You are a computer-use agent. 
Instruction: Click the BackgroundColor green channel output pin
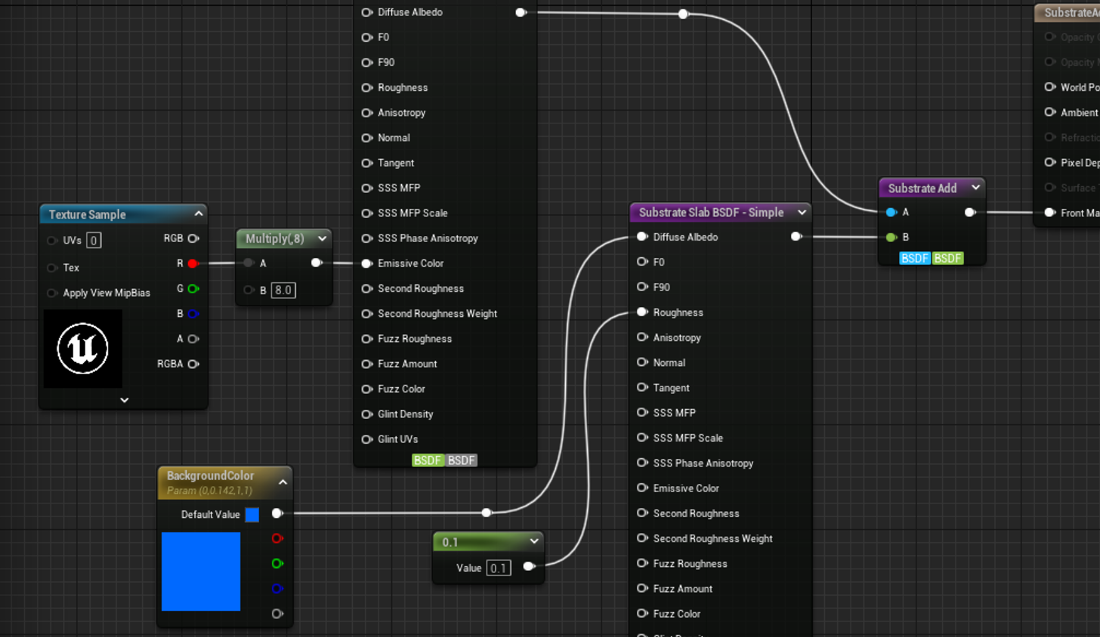point(277,563)
